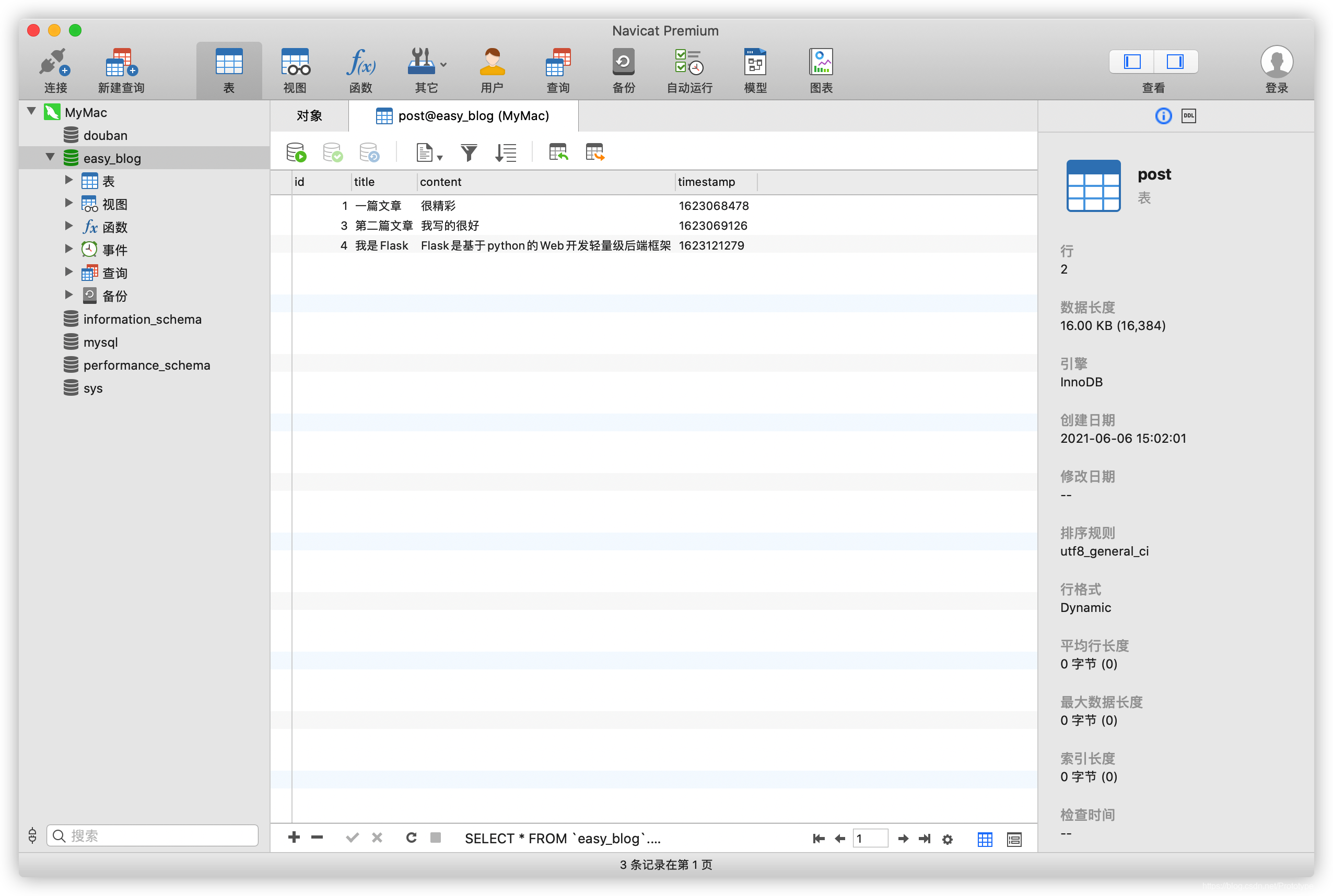Click the stop button
Viewport: 1333px width, 896px height.
click(436, 838)
